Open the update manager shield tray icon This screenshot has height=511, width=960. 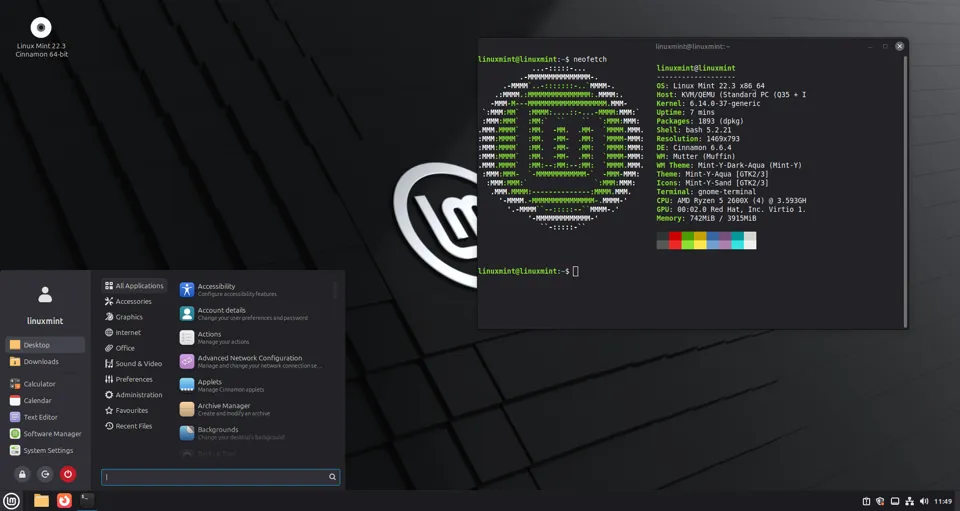(880, 501)
